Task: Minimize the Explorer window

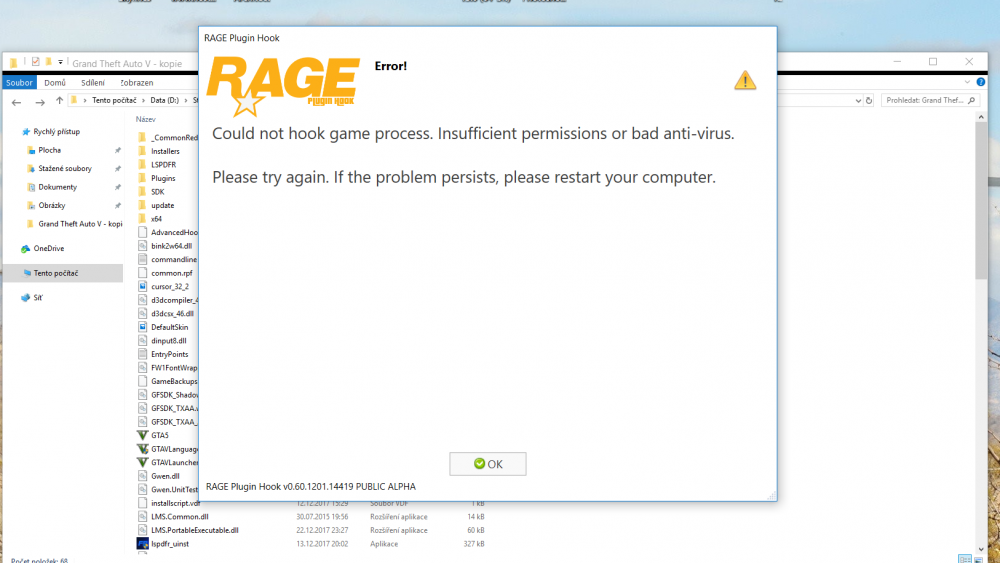Action: (897, 62)
